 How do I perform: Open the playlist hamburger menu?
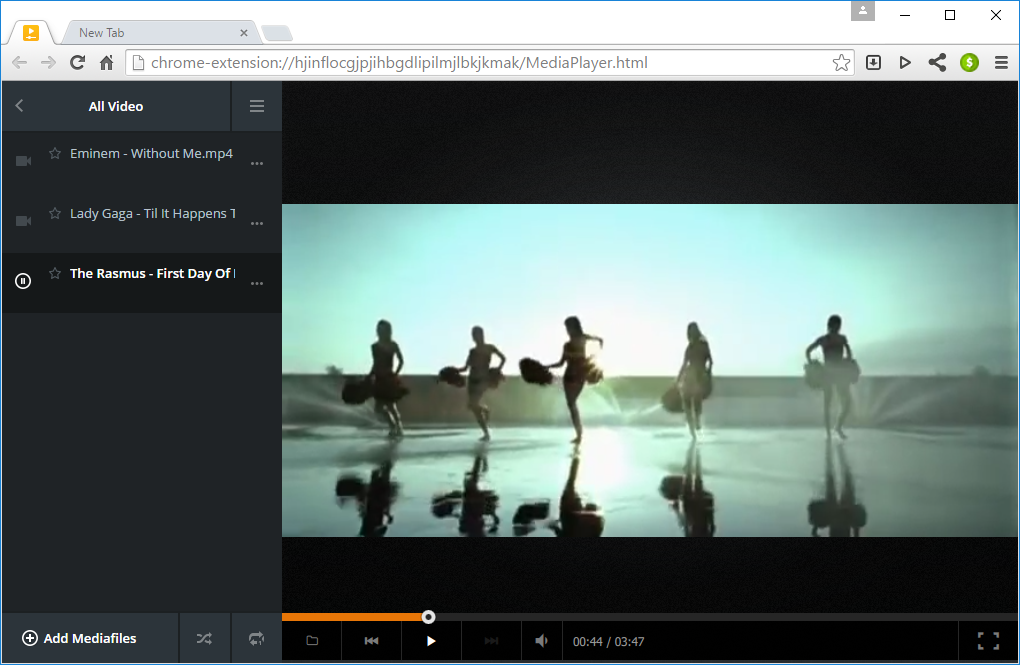point(257,106)
